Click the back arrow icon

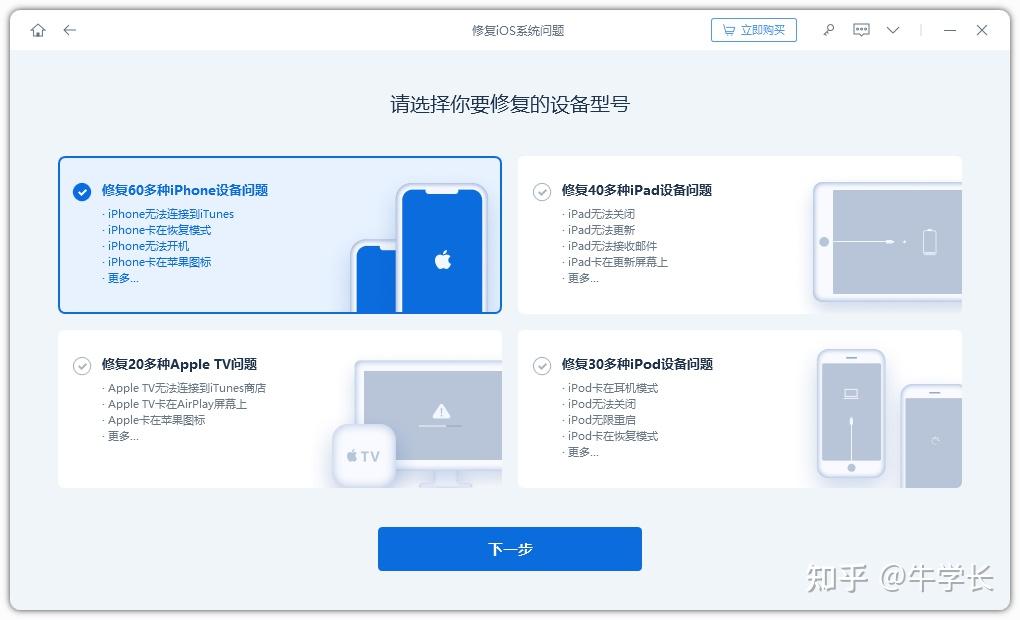pos(69,30)
